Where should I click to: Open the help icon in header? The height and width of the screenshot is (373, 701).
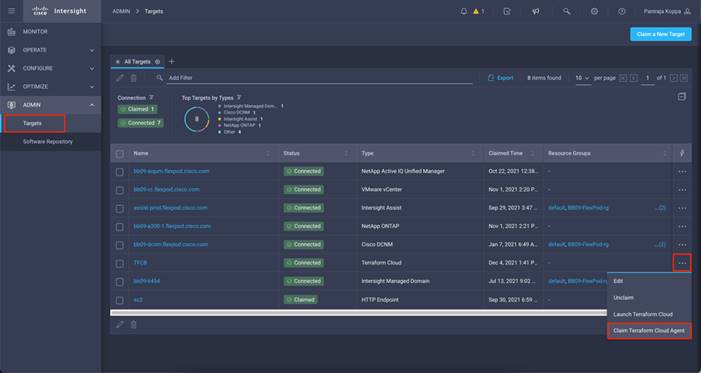[x=622, y=12]
